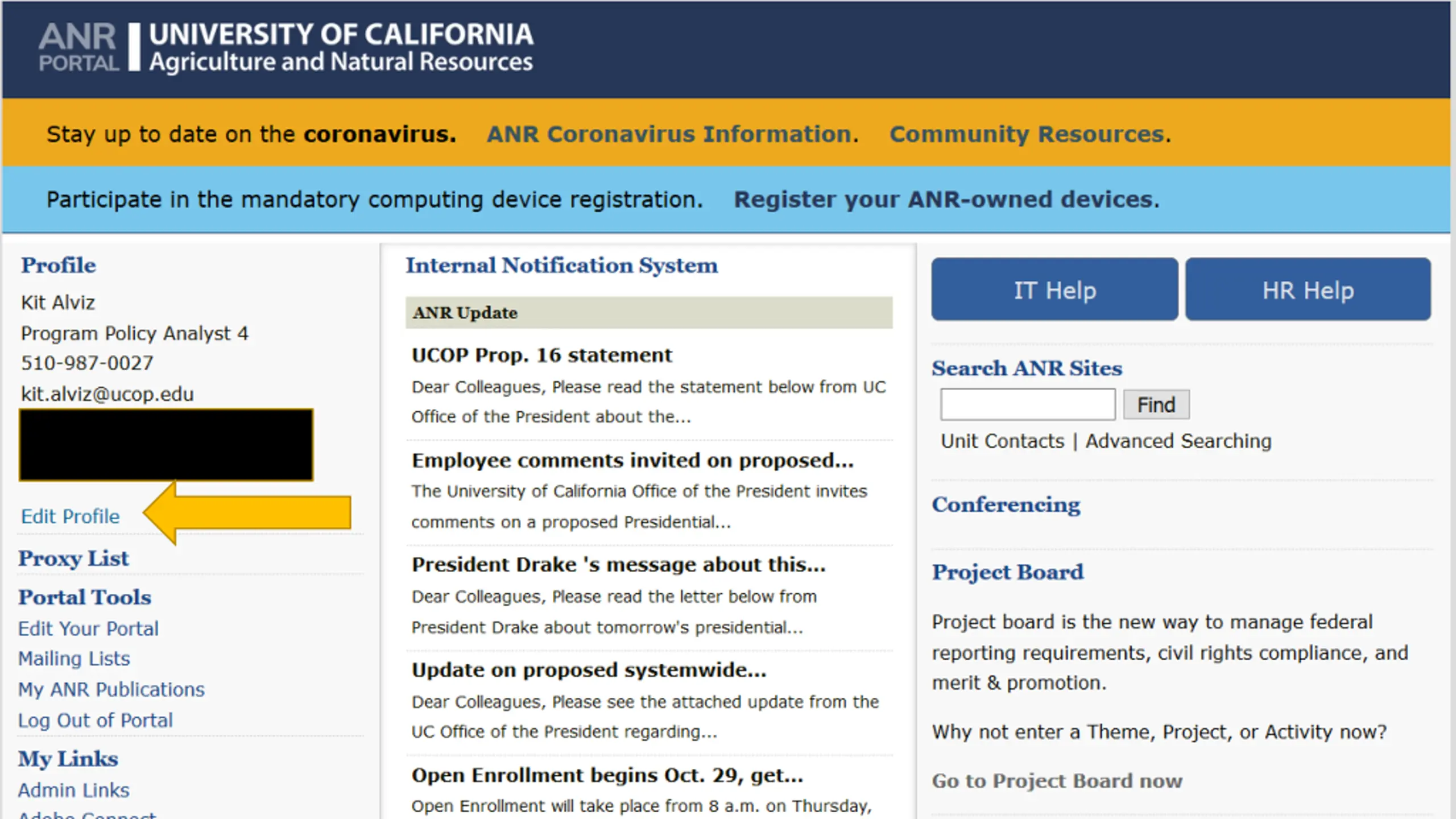Open the Proxy List section

[74, 559]
